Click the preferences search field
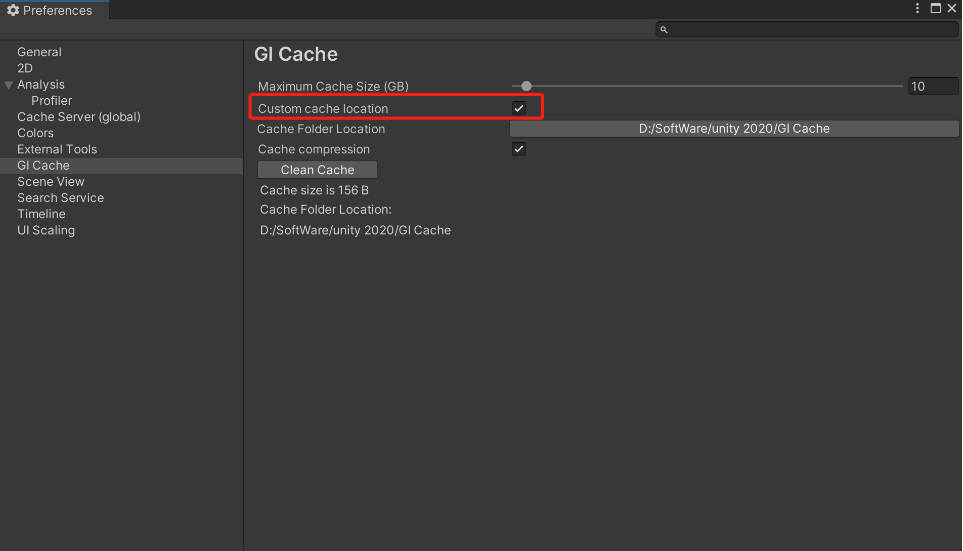 [807, 29]
